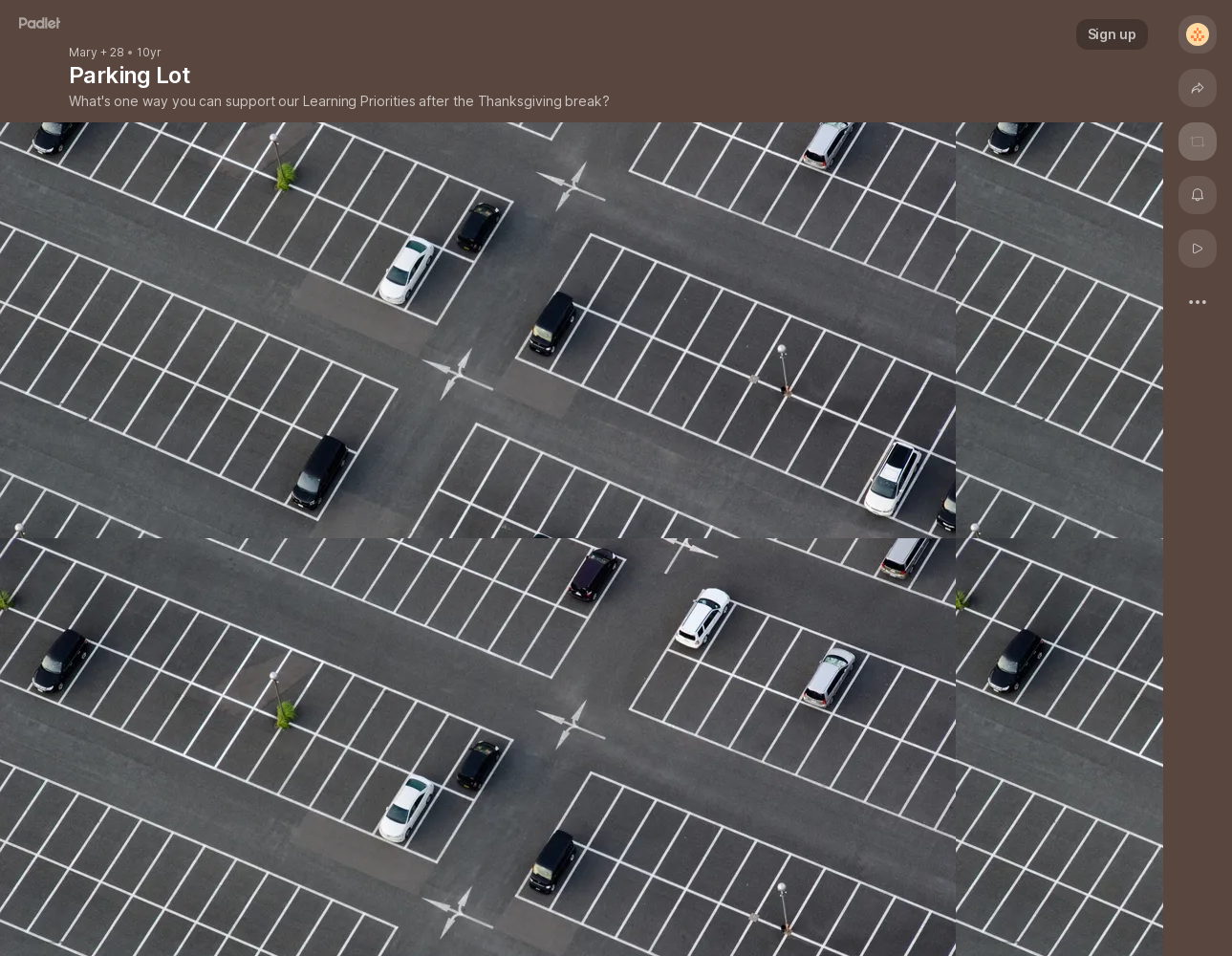Open notifications bell icon

pyautogui.click(x=1198, y=195)
